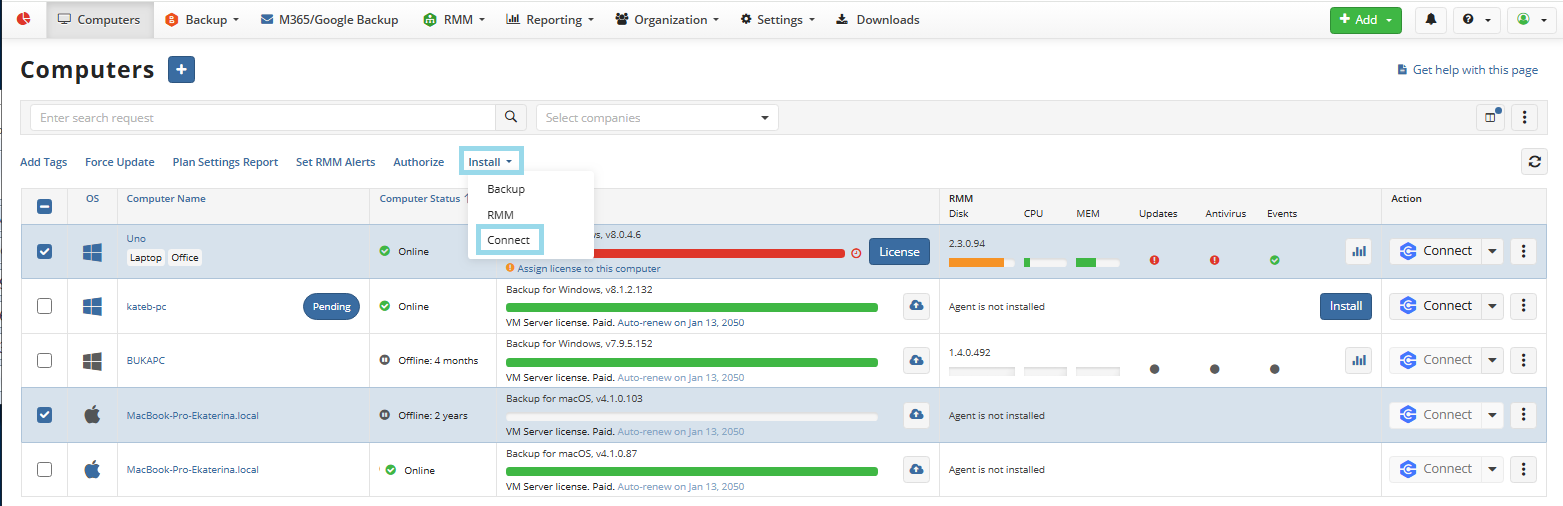Open the three-dot menu beside column layout

point(1523,118)
